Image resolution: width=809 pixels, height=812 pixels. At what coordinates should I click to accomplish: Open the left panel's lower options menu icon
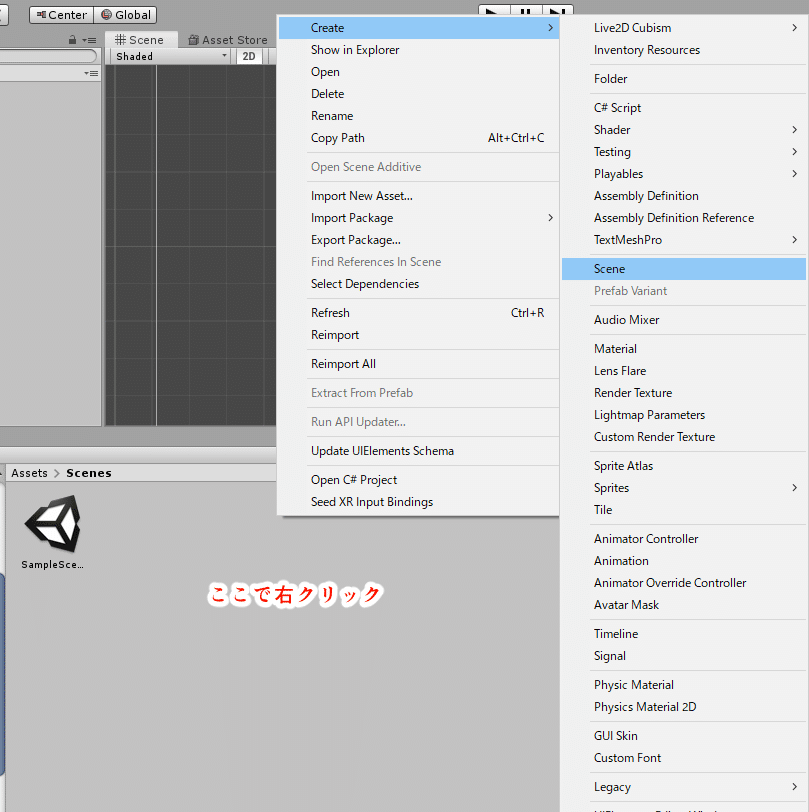[91, 74]
